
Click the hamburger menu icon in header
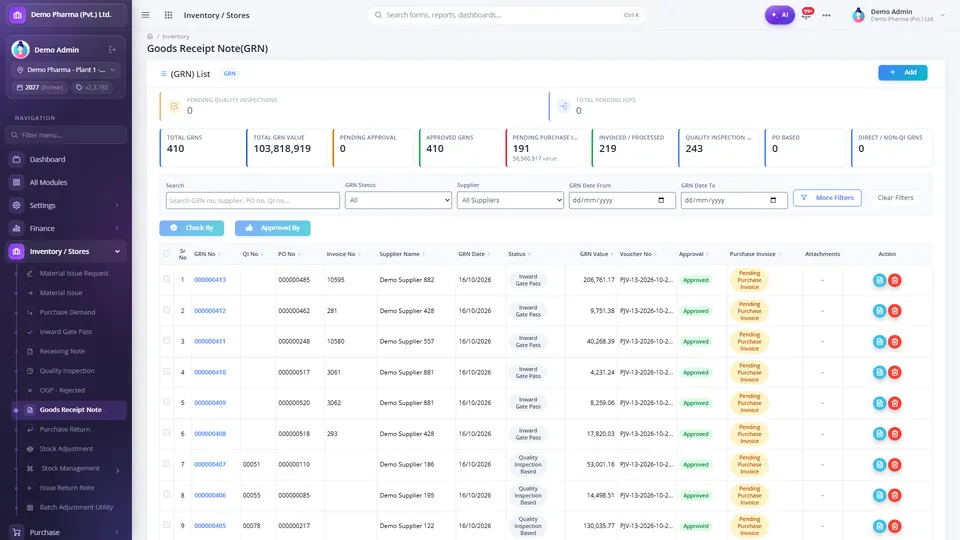pyautogui.click(x=145, y=15)
